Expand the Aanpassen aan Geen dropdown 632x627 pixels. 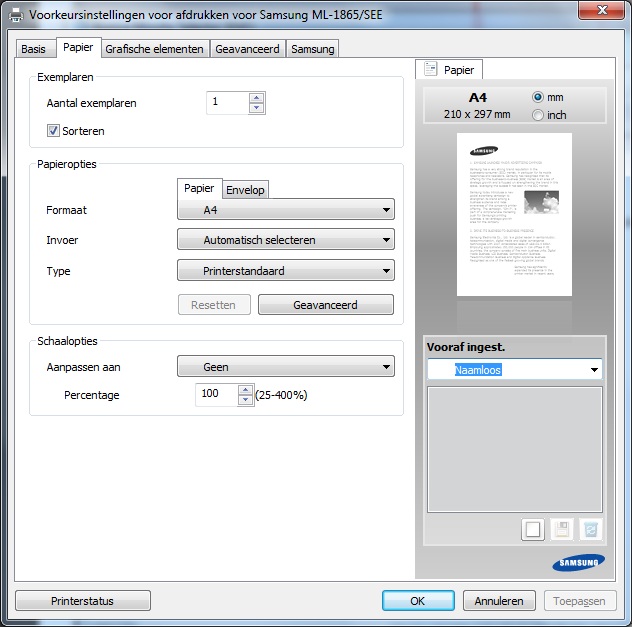[285, 367]
